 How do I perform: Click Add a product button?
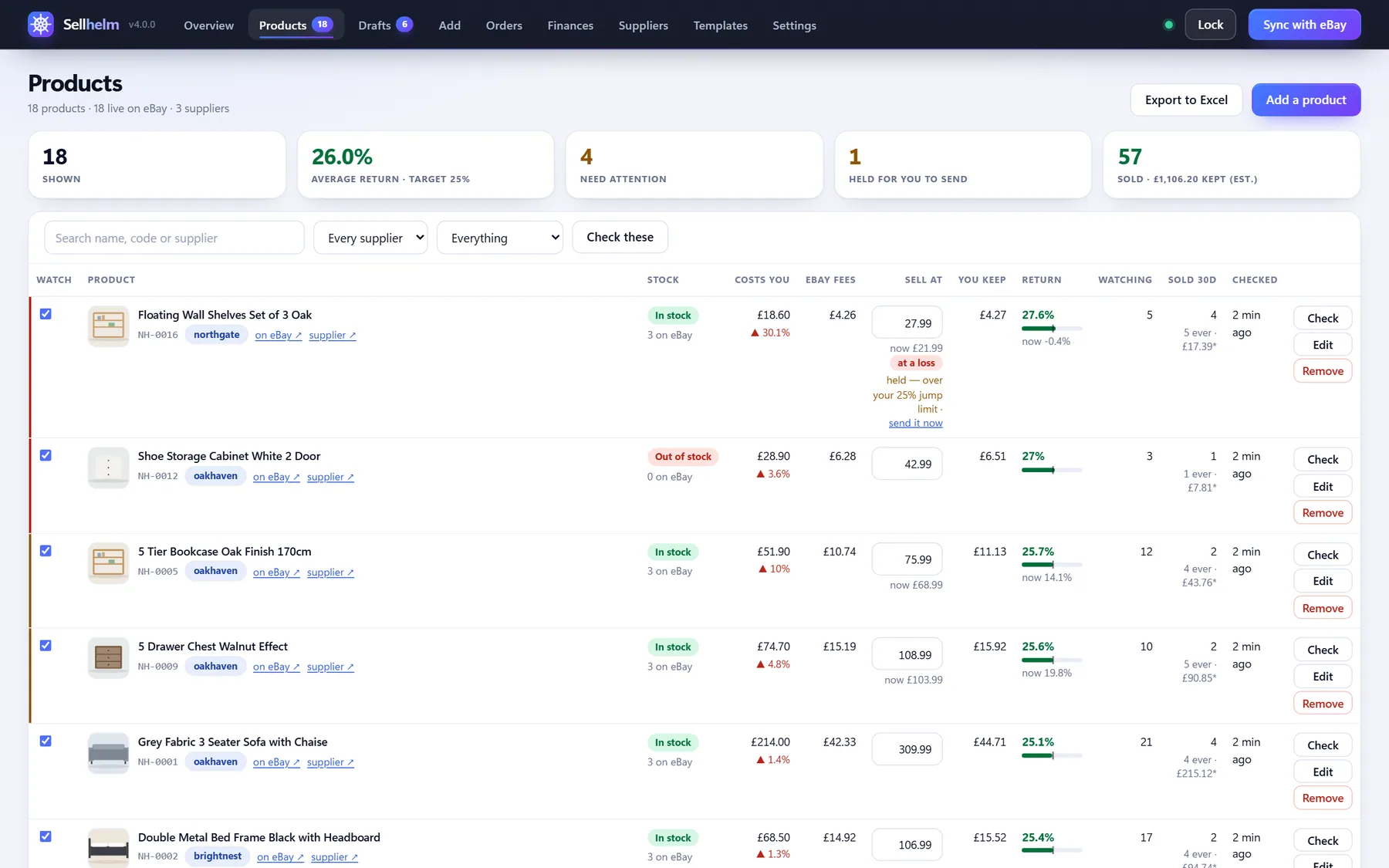coord(1306,100)
